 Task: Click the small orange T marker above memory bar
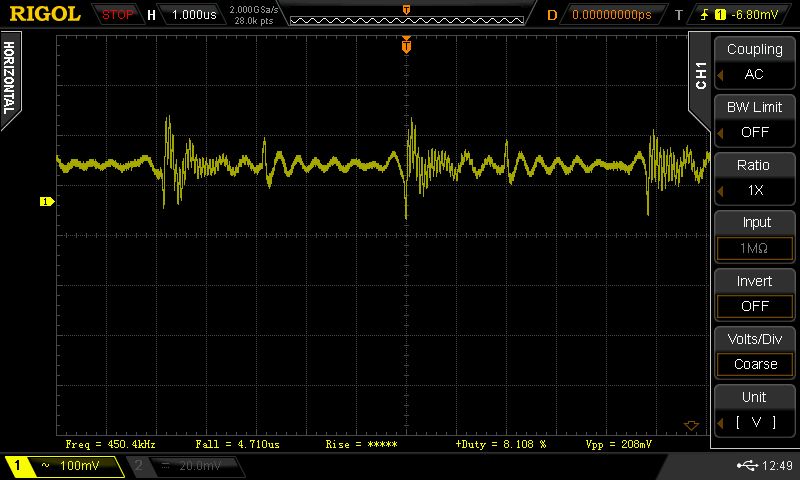point(407,9)
